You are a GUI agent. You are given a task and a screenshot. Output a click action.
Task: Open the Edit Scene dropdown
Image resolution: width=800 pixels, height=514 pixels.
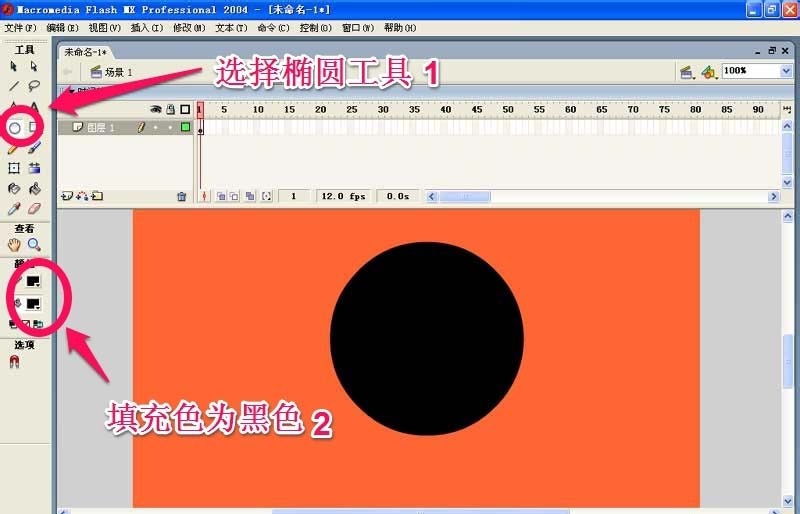687,72
